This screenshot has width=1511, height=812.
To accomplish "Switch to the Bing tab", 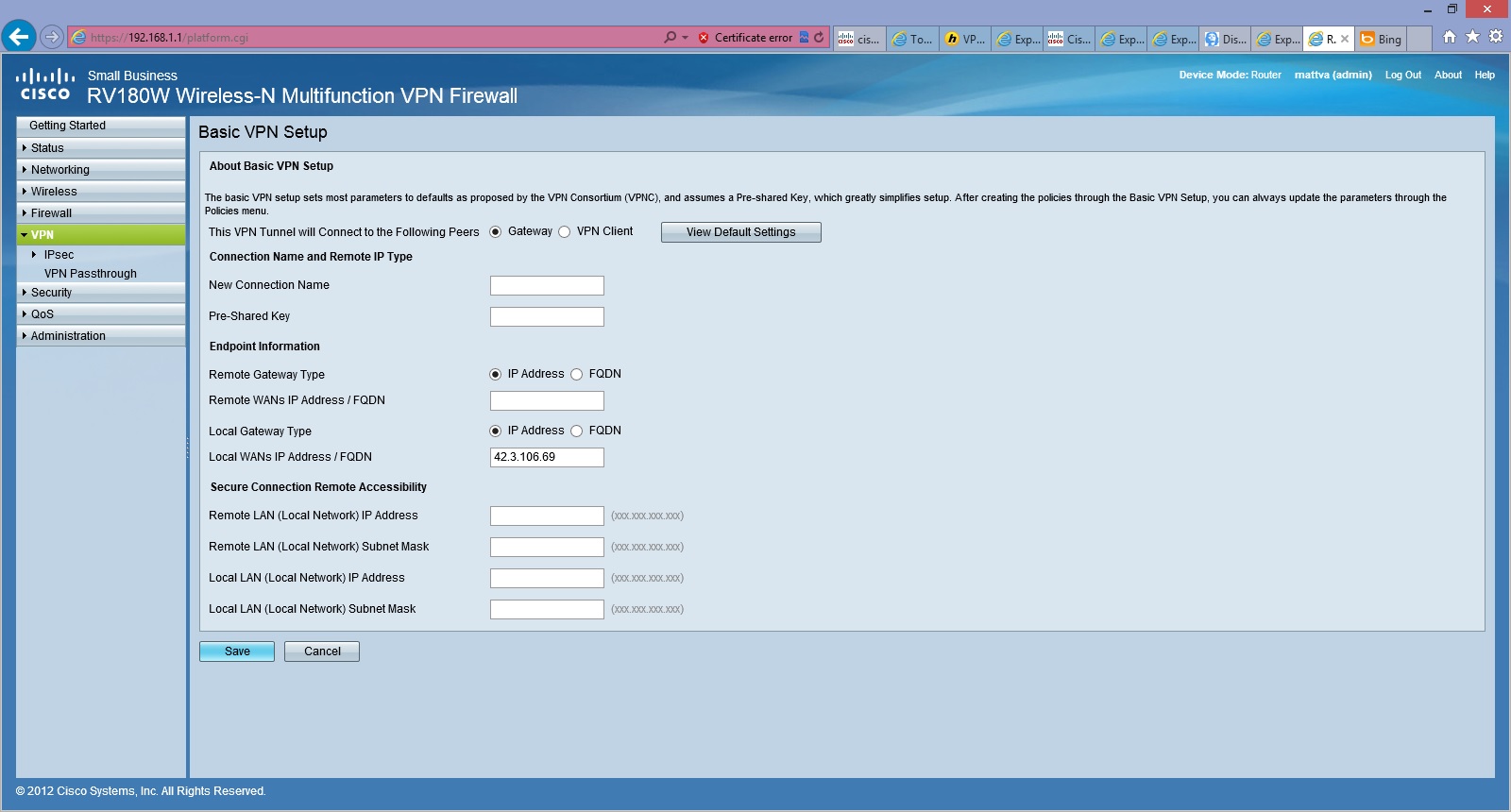I will tap(1382, 39).
